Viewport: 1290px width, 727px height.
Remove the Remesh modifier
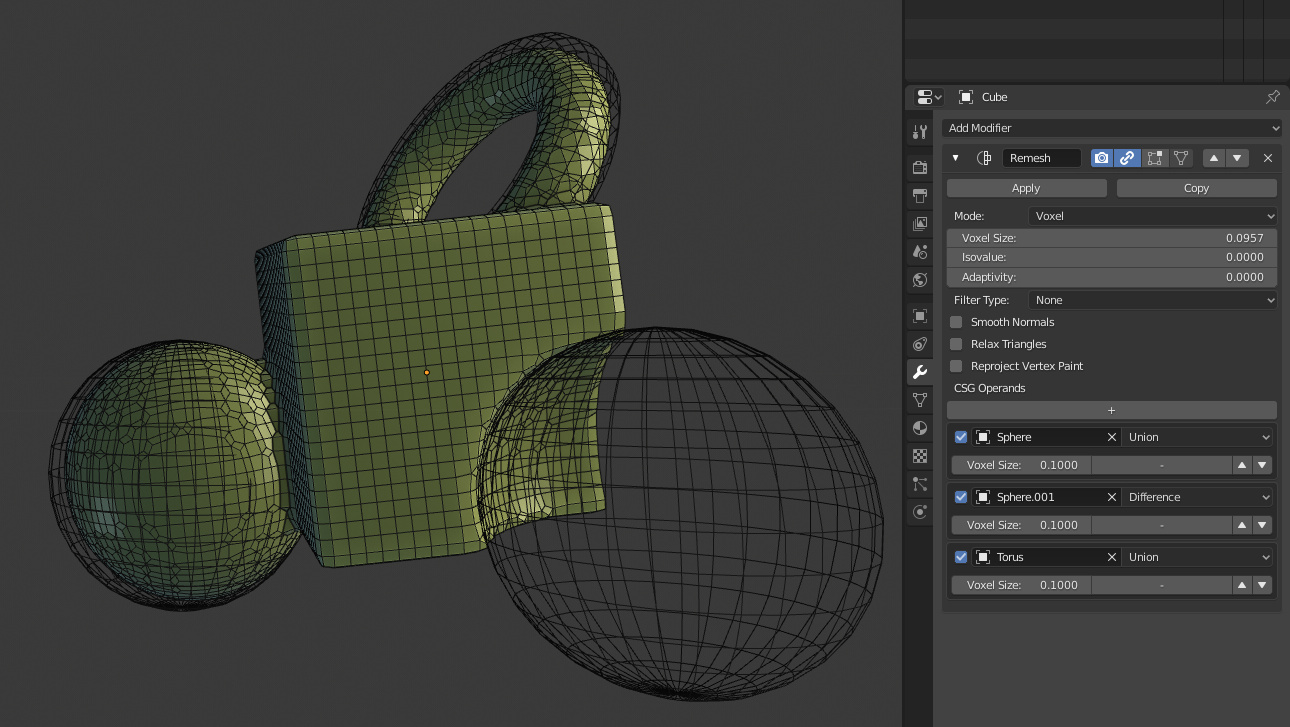point(1268,158)
